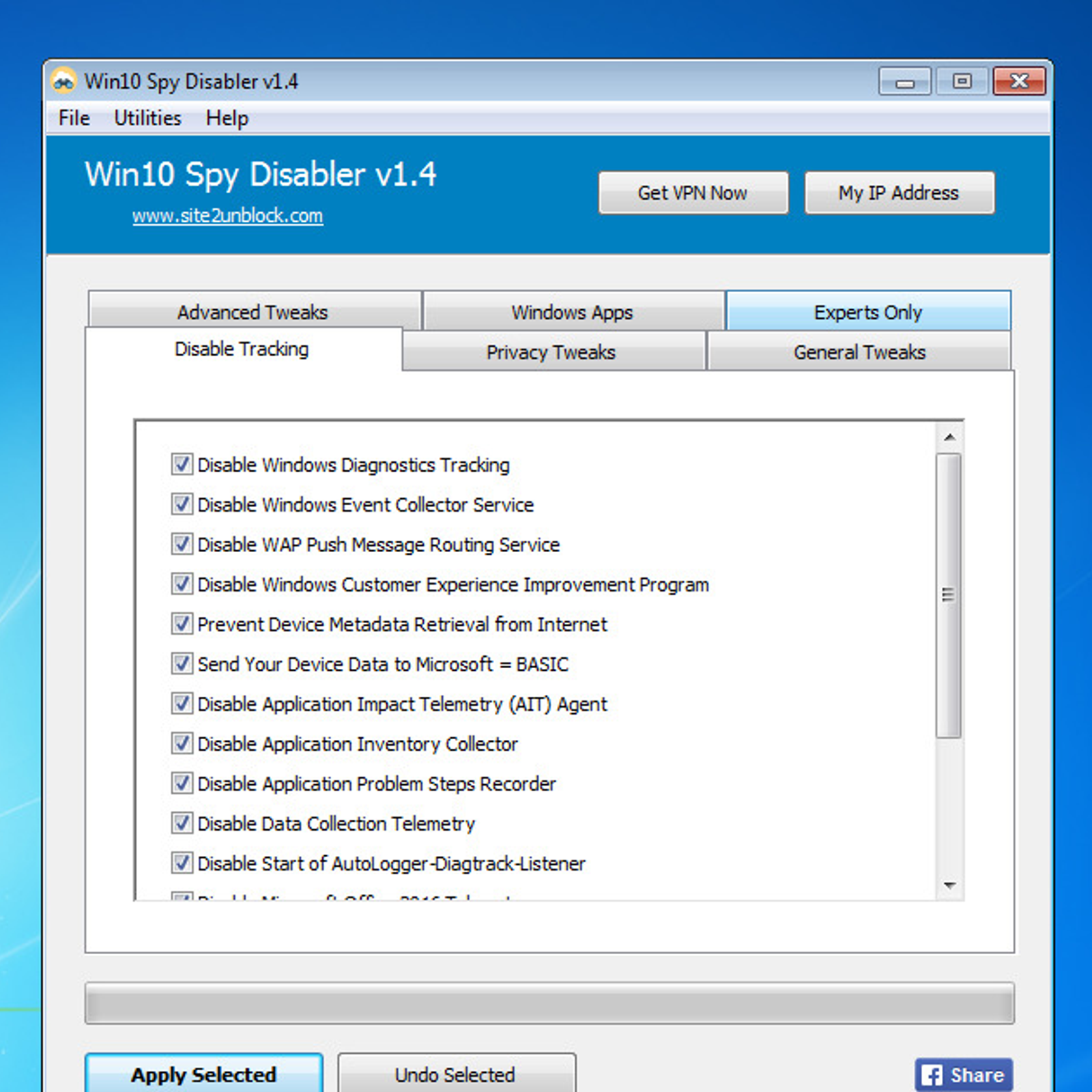Image resolution: width=1092 pixels, height=1092 pixels.
Task: Click the Undo Selected button
Action: (x=456, y=1074)
